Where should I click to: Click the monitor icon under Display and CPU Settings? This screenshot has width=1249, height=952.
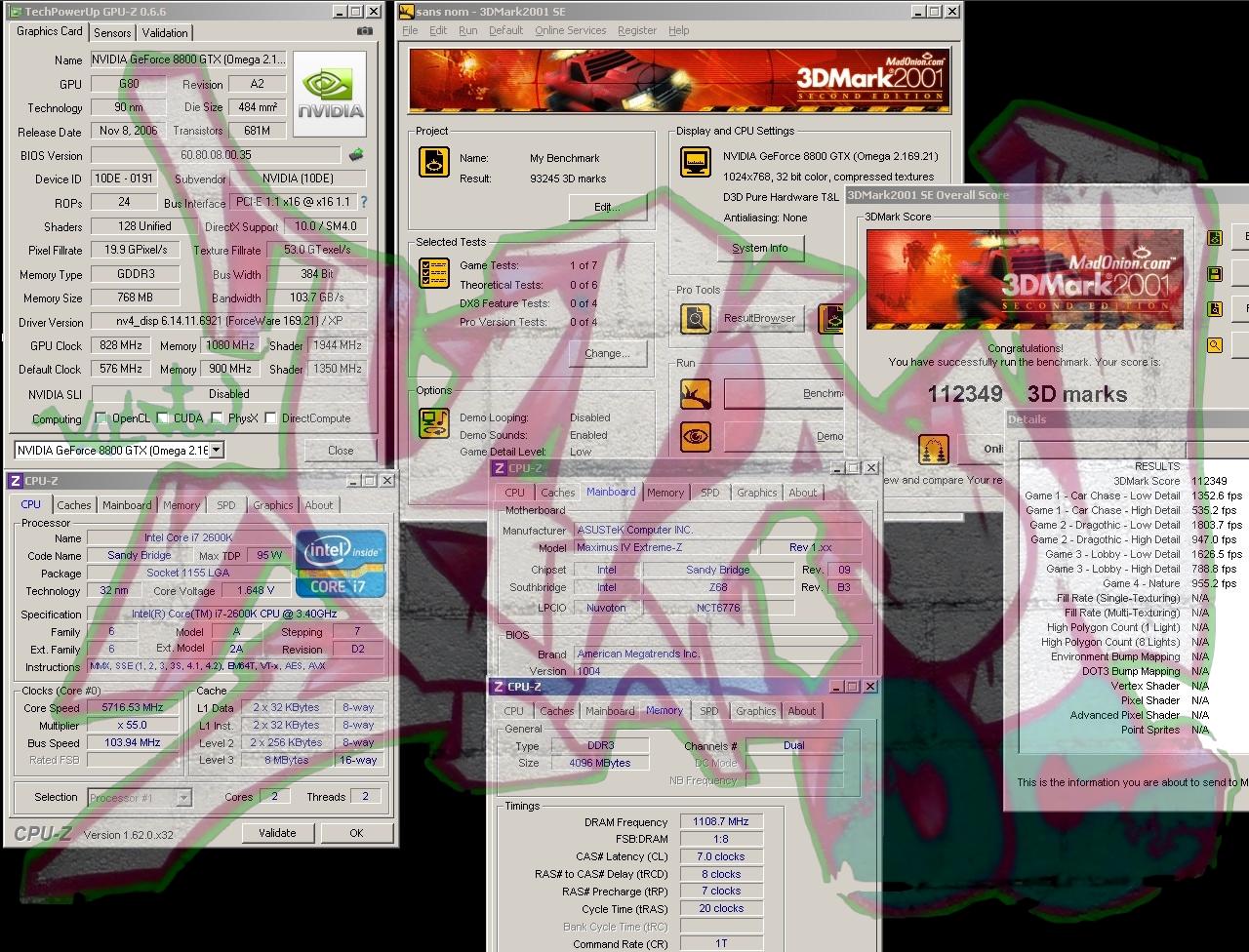695,162
